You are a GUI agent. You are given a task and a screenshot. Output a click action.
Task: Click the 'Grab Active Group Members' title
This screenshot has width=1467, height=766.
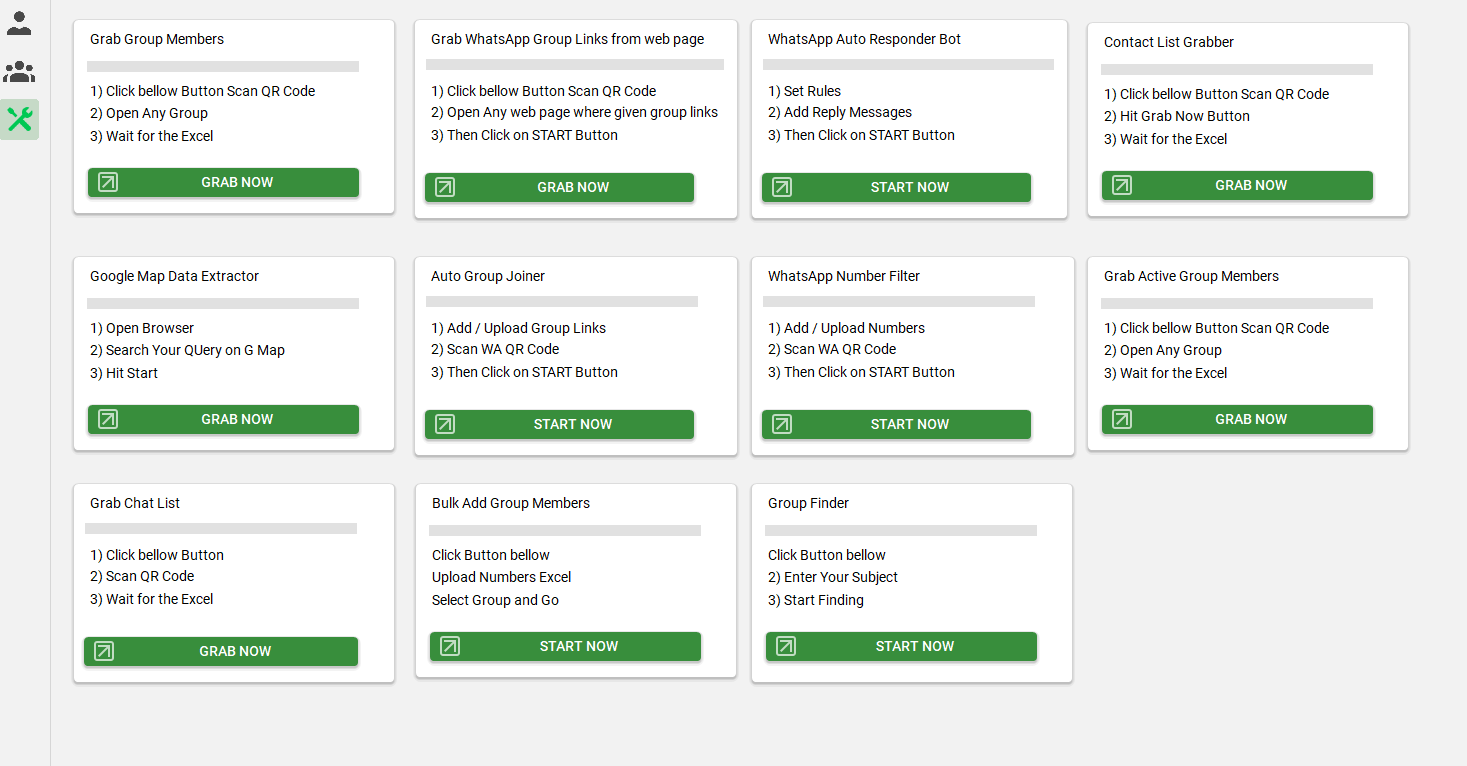(x=1191, y=276)
